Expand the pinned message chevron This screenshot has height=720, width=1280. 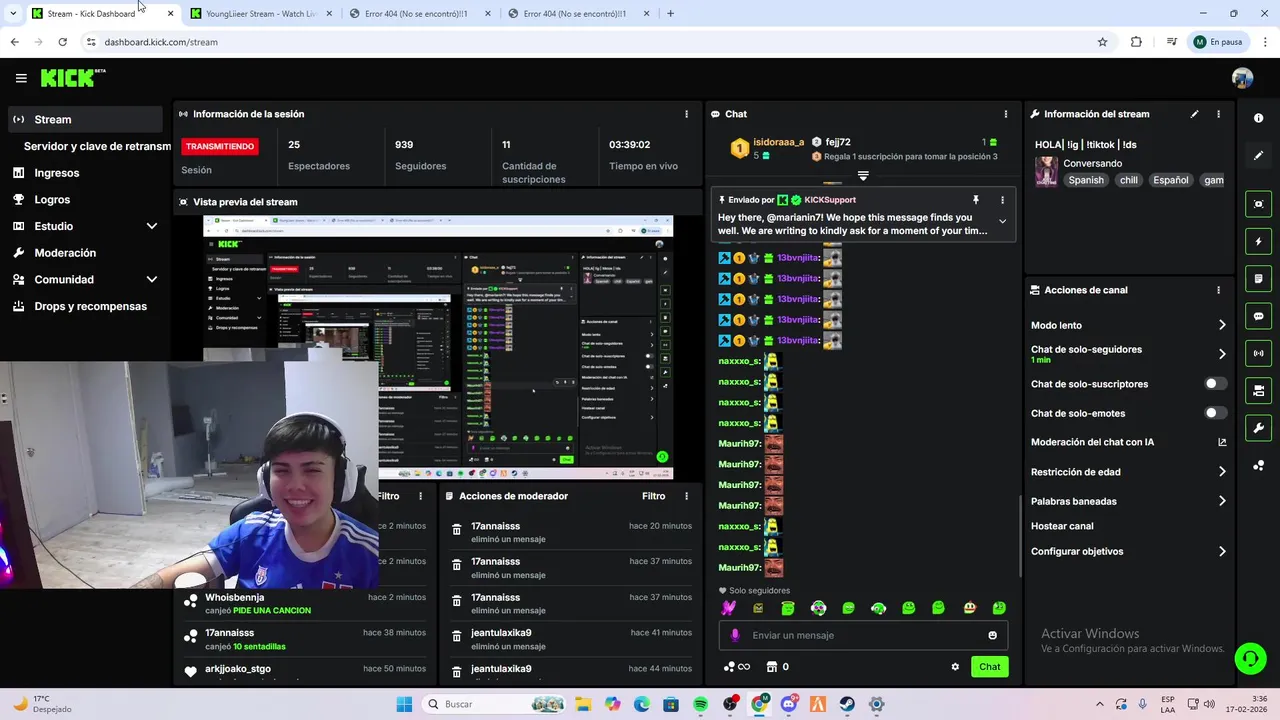pos(1002,222)
